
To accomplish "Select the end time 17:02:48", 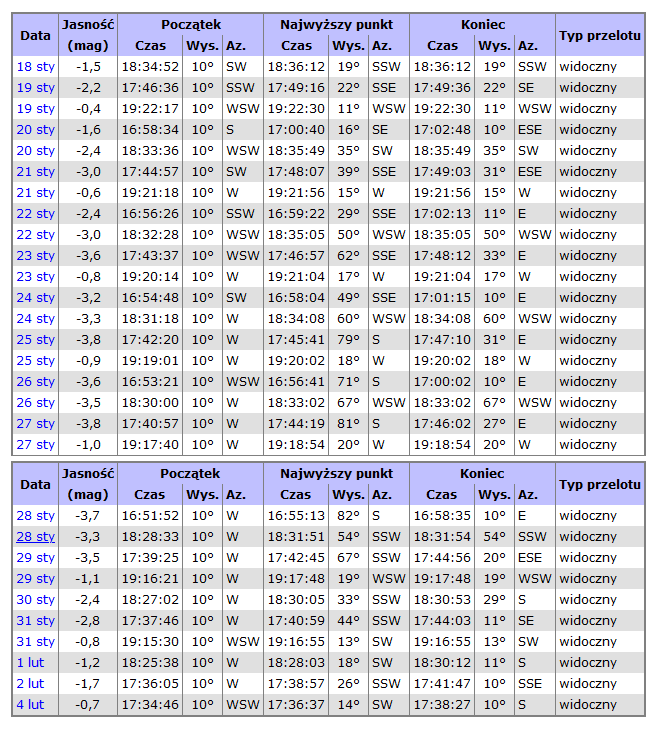I will click(x=442, y=130).
